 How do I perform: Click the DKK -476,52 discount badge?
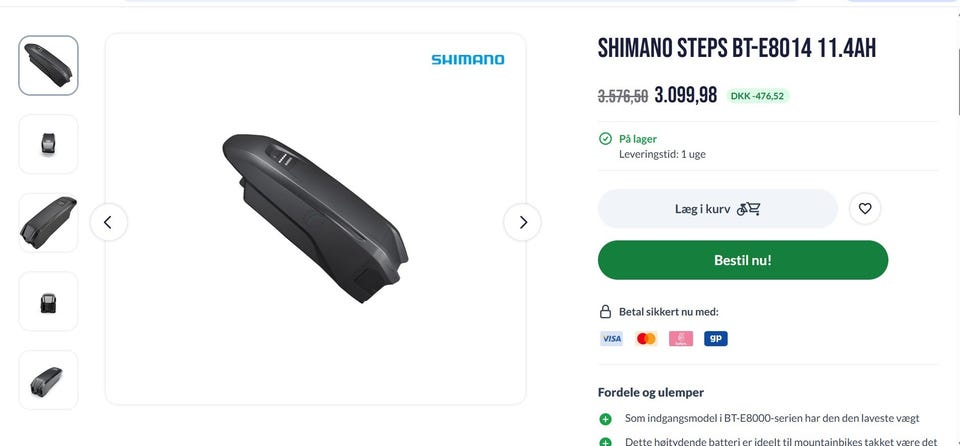(757, 96)
